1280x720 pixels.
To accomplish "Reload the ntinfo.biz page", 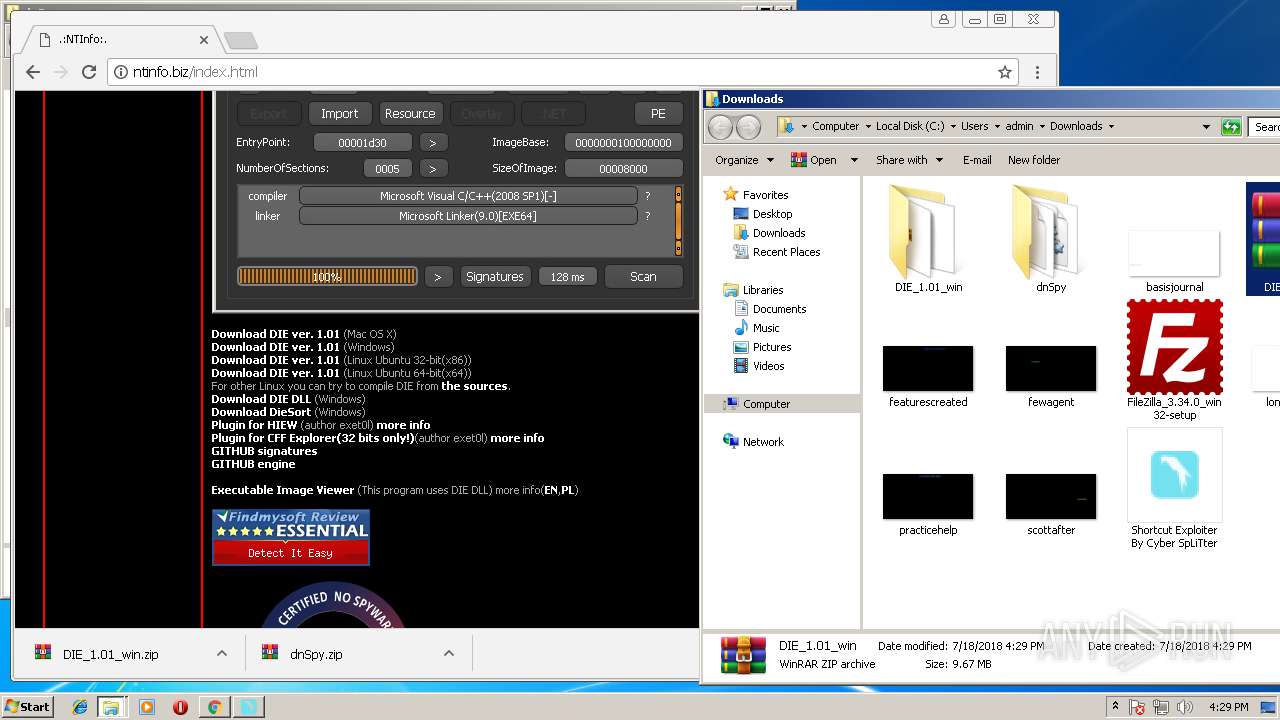I will click(88, 72).
